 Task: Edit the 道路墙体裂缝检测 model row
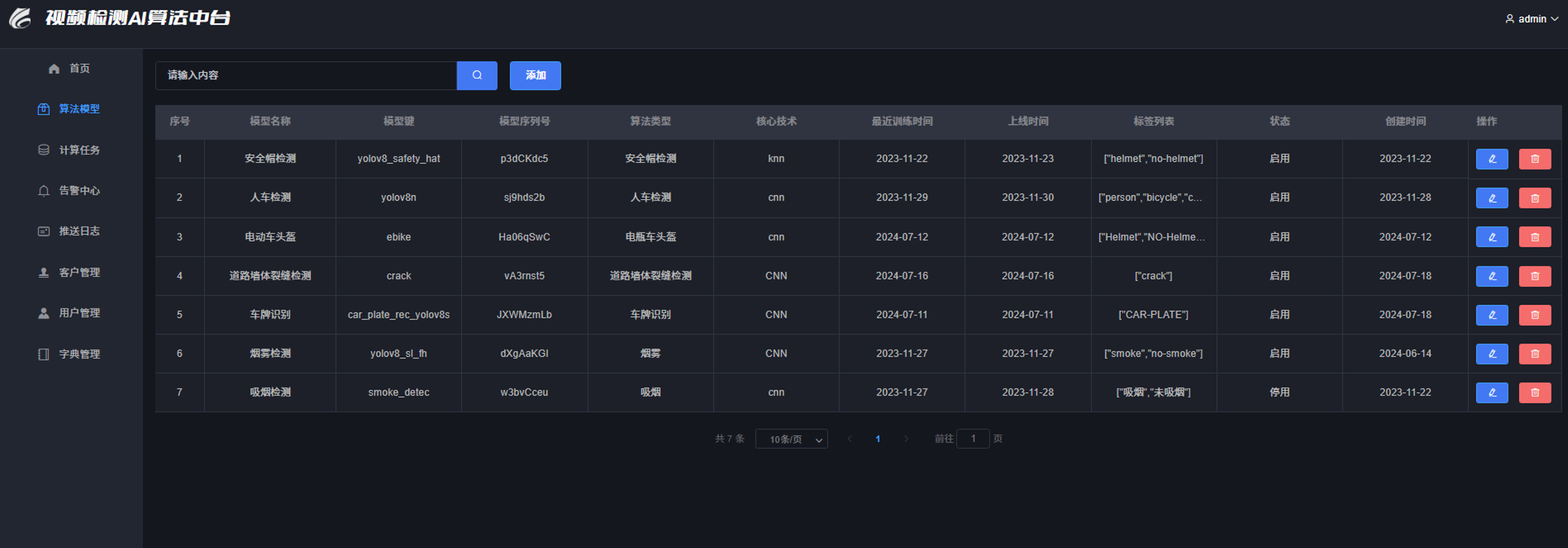[x=1492, y=276]
